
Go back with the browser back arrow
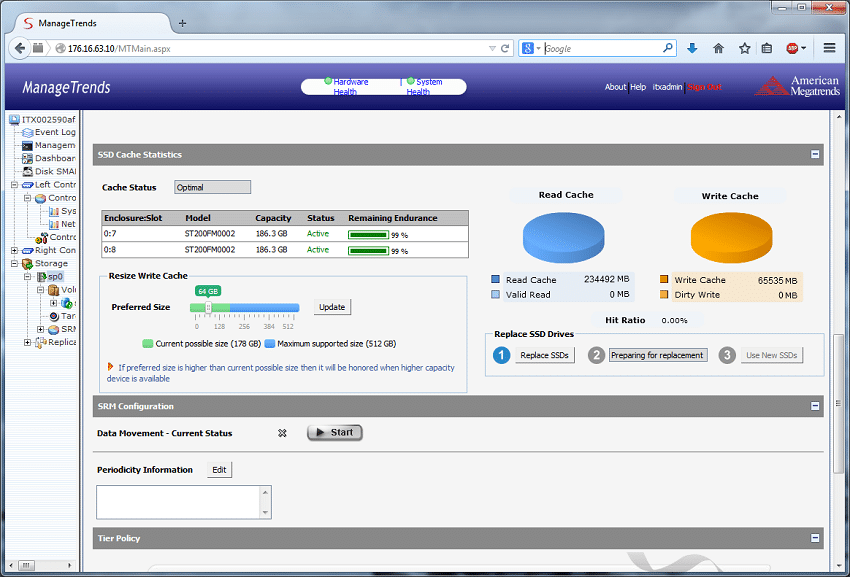pos(20,48)
